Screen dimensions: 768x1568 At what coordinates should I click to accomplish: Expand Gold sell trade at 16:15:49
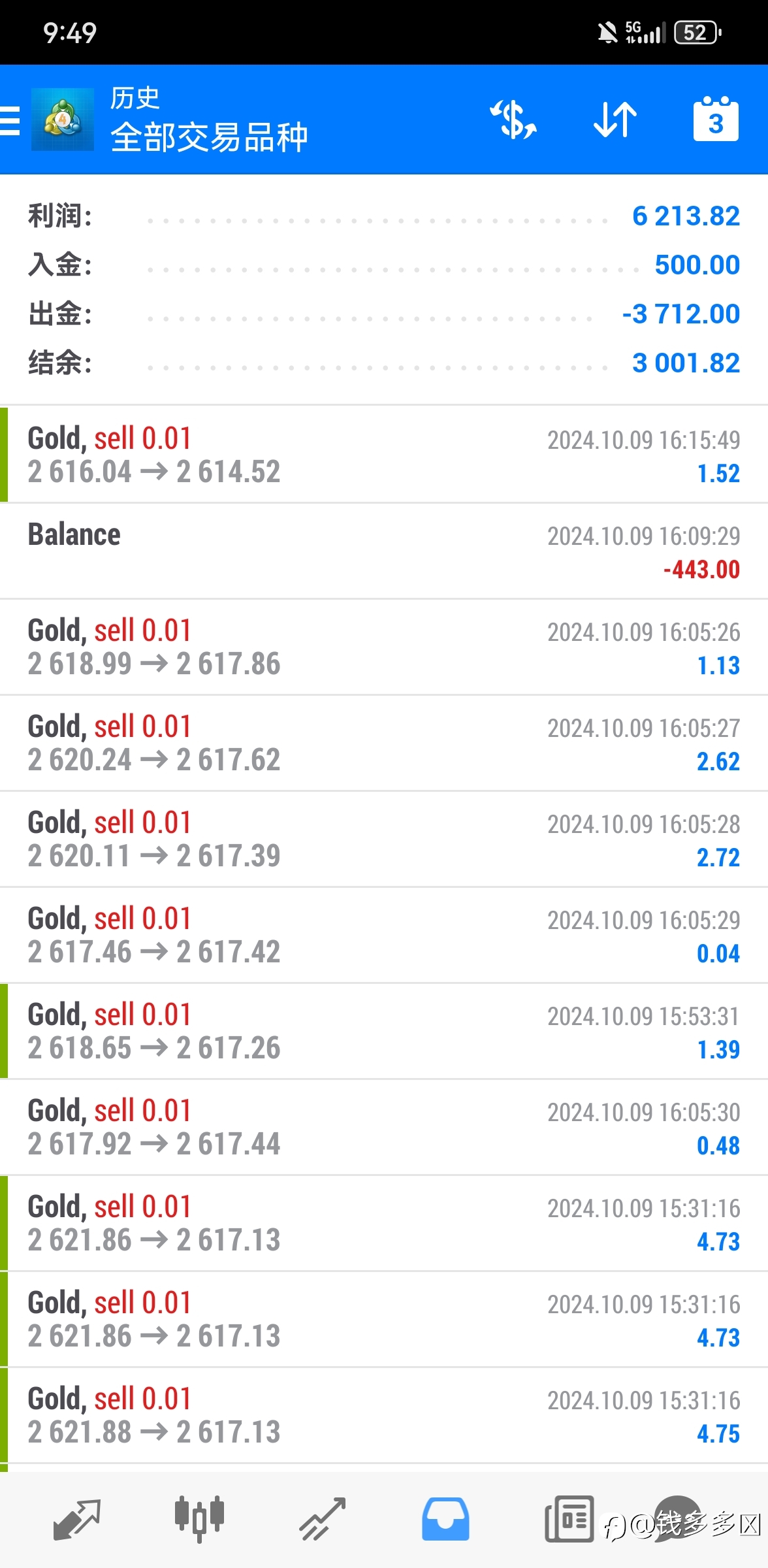coord(384,455)
